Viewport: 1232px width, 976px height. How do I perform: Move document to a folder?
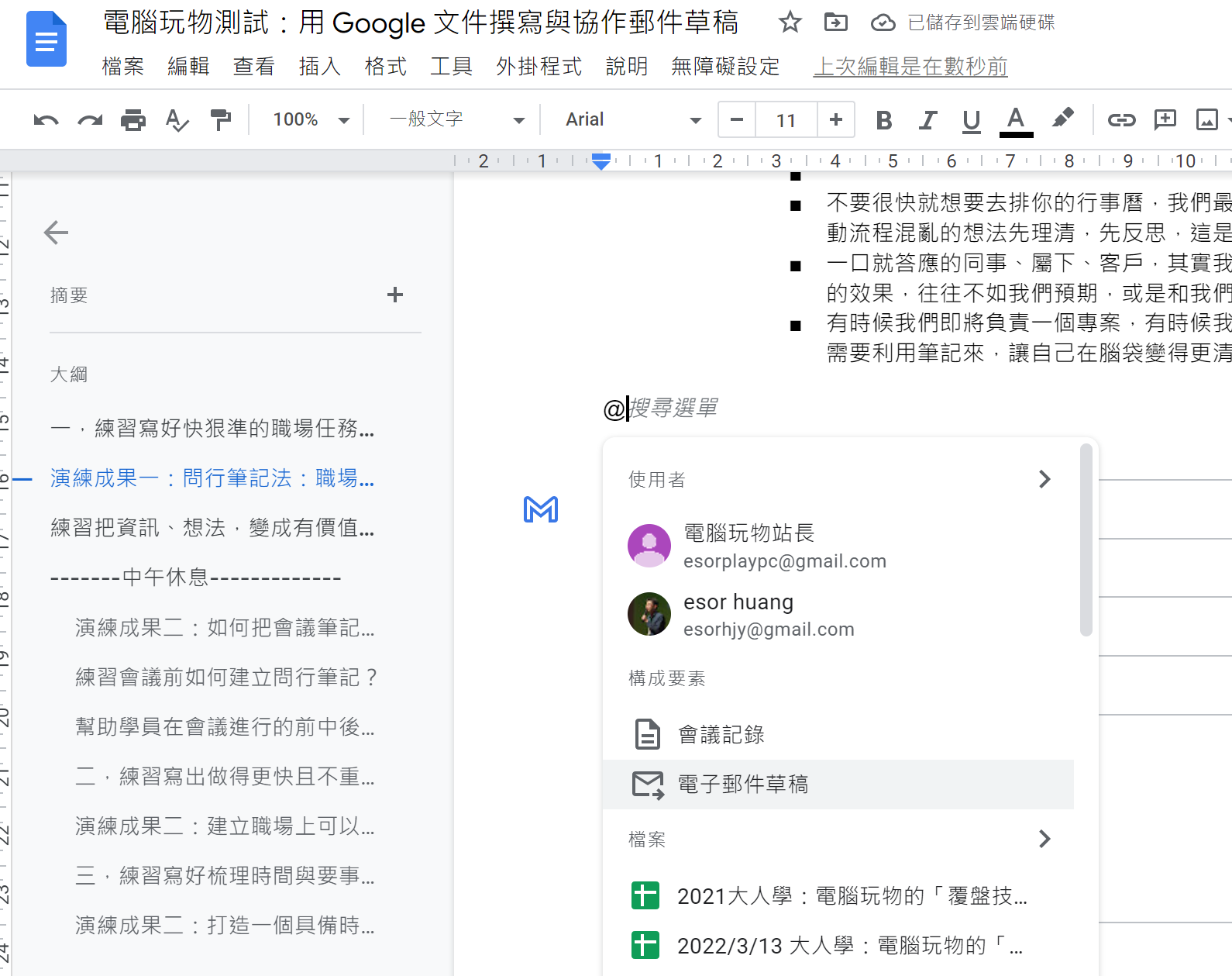coord(835,22)
